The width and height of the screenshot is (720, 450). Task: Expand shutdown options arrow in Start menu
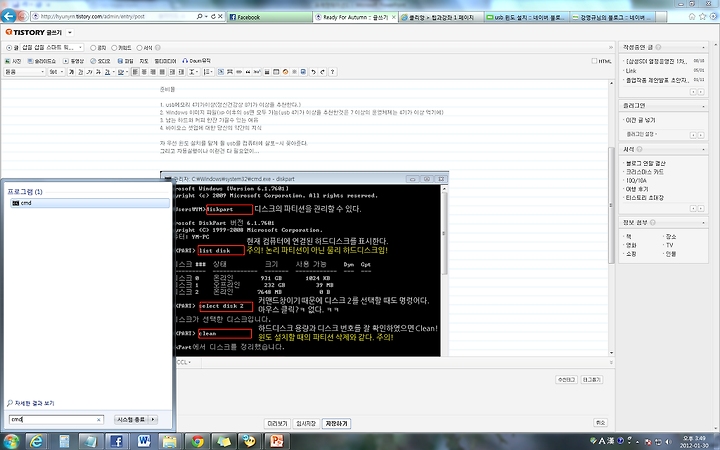coord(153,420)
